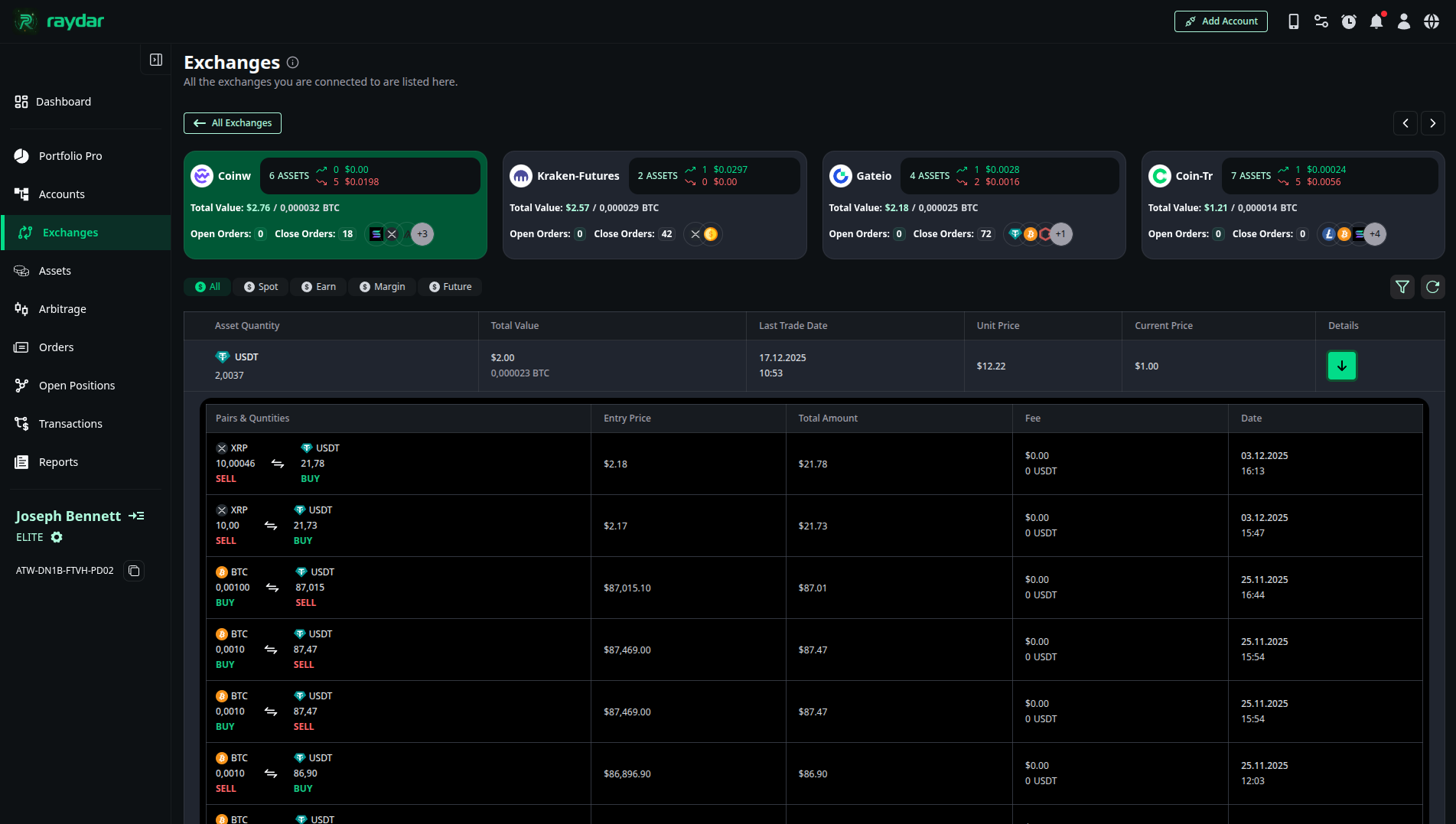The width and height of the screenshot is (1456, 824).
Task: Refresh the asset list with the refresh icon
Action: point(1432,287)
